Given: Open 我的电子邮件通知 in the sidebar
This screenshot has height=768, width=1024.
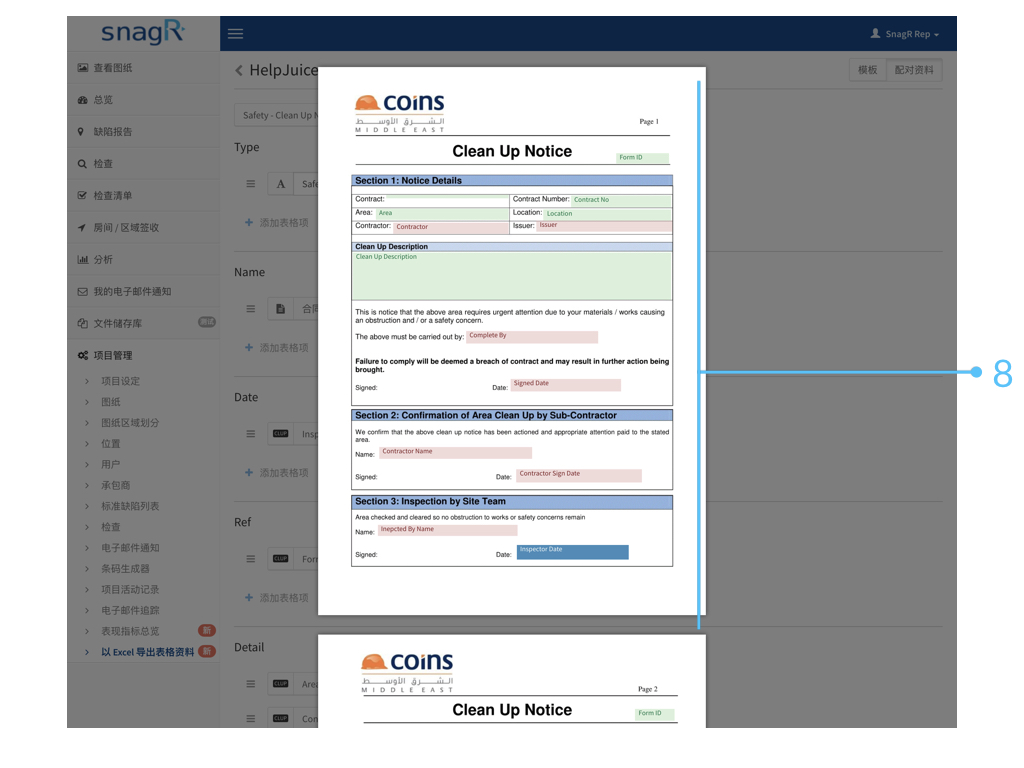Looking at the screenshot, I should [143, 291].
